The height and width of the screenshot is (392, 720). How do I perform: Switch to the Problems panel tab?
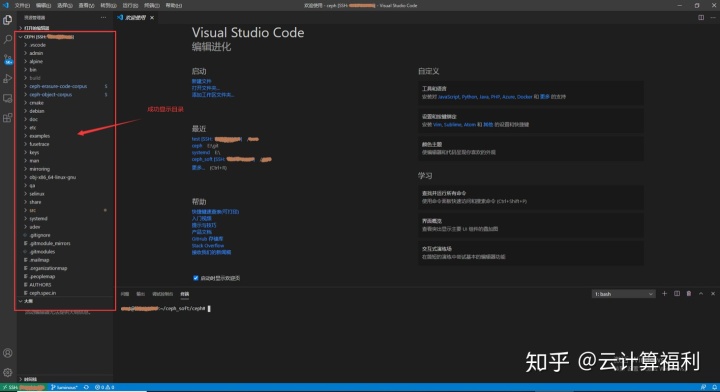(125, 294)
